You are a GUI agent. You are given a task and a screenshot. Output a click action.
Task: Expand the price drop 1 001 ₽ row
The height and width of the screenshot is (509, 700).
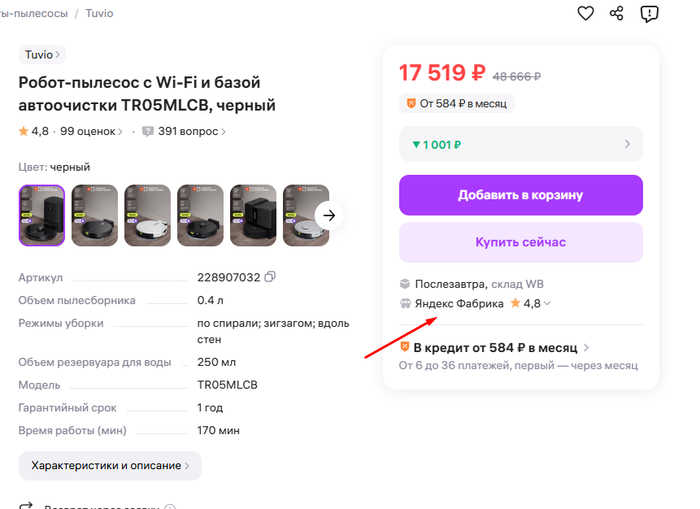tap(520, 144)
